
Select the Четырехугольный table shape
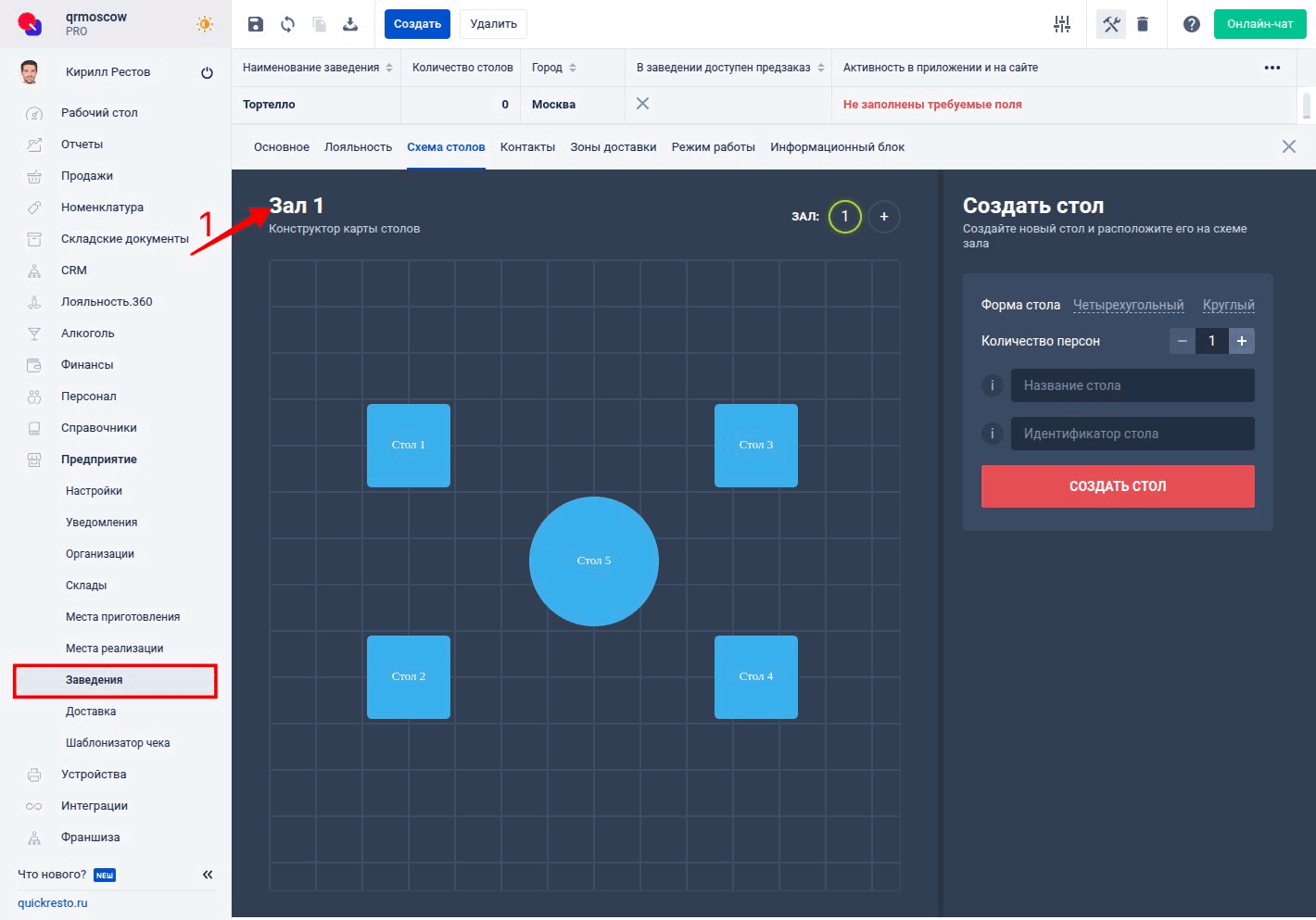pyautogui.click(x=1128, y=305)
